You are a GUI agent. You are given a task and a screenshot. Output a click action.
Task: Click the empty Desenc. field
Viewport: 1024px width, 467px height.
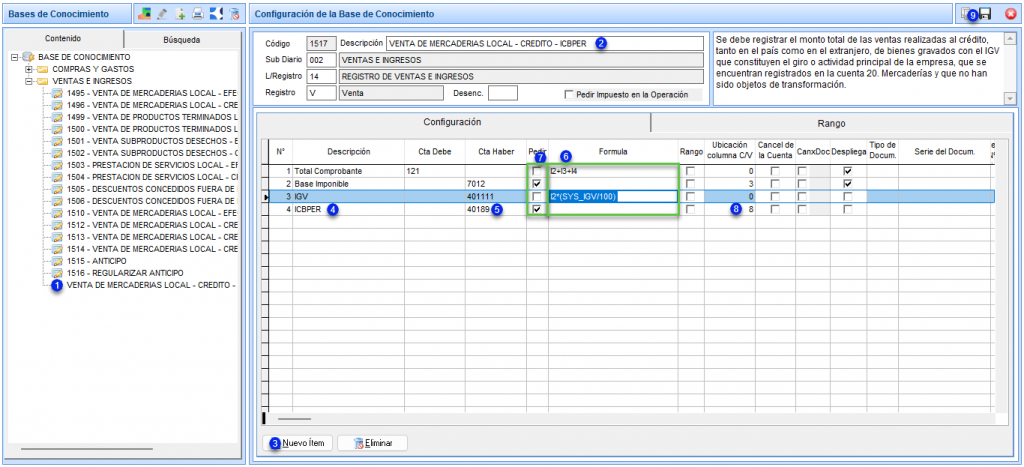pos(503,93)
